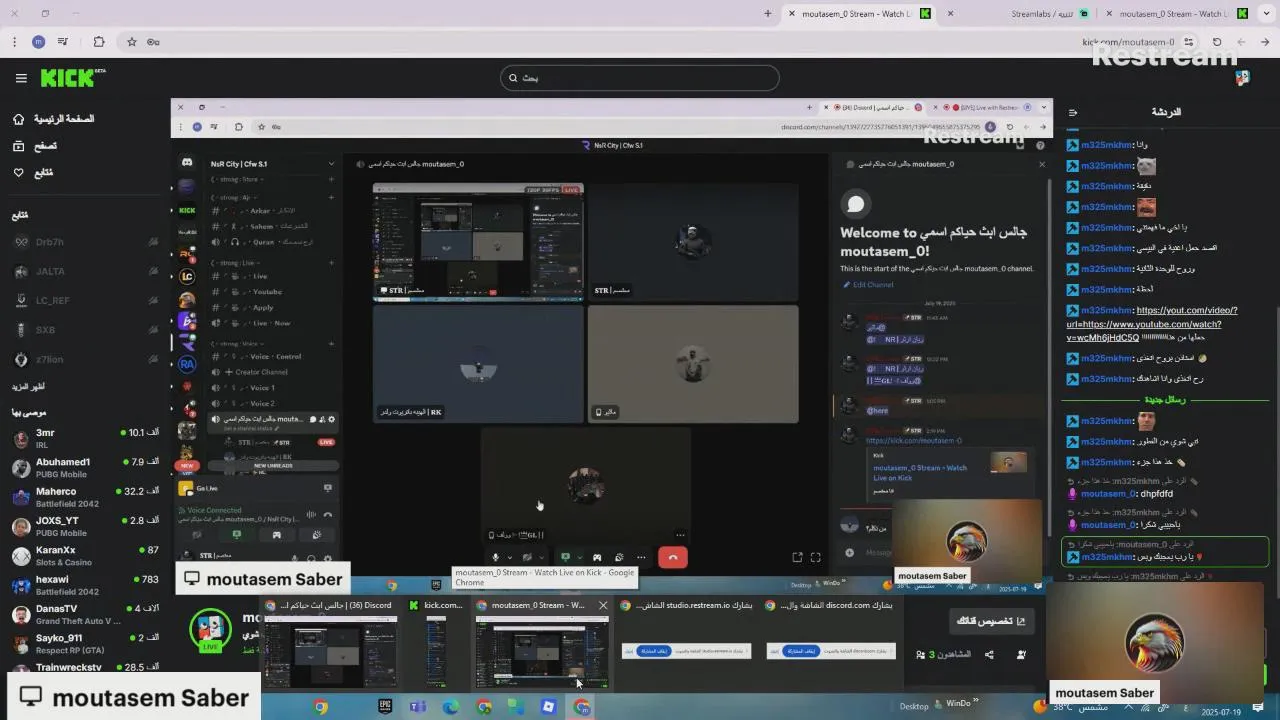Click the red disconnect call button
1280x720 pixels.
pyautogui.click(x=673, y=558)
